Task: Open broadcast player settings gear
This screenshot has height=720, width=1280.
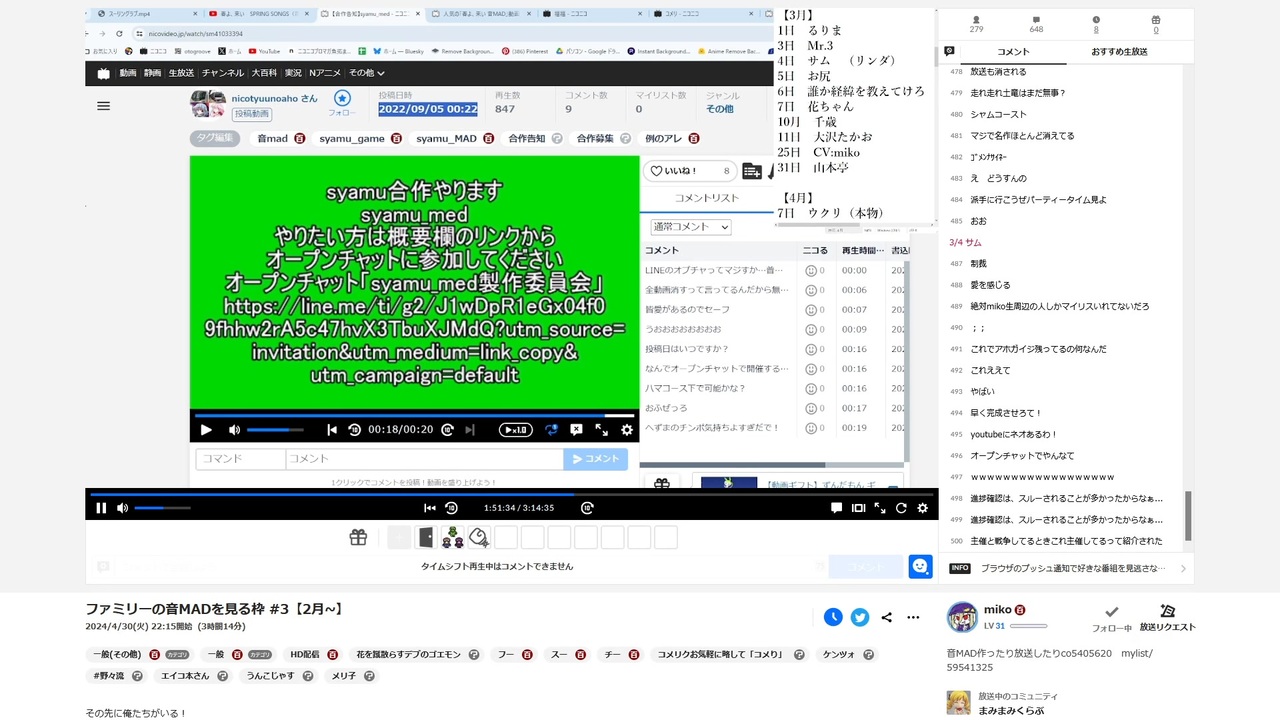Action: (922, 508)
